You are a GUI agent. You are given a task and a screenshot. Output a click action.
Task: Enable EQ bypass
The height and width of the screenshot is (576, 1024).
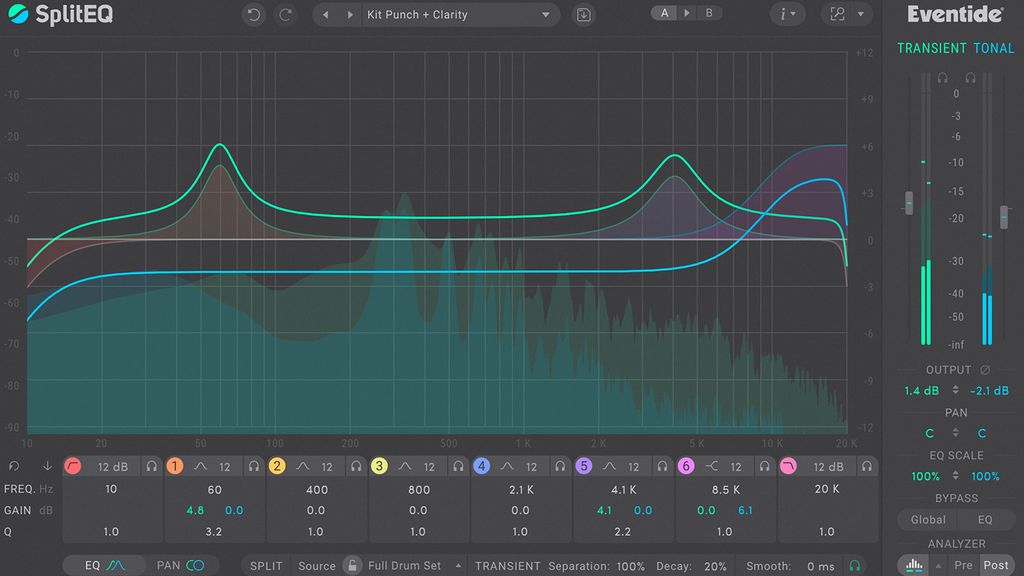[x=986, y=520]
